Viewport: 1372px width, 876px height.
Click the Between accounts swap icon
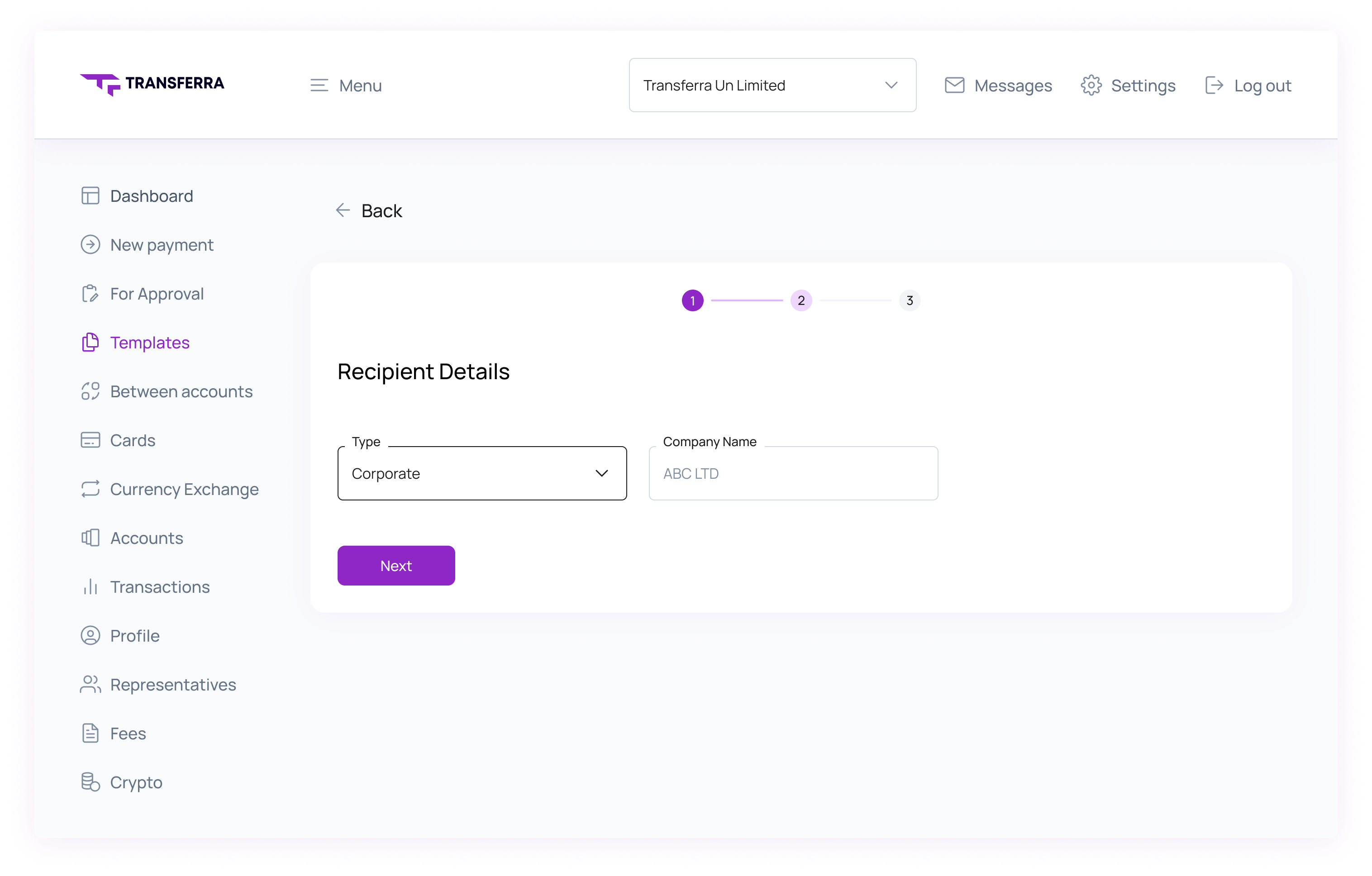click(90, 391)
